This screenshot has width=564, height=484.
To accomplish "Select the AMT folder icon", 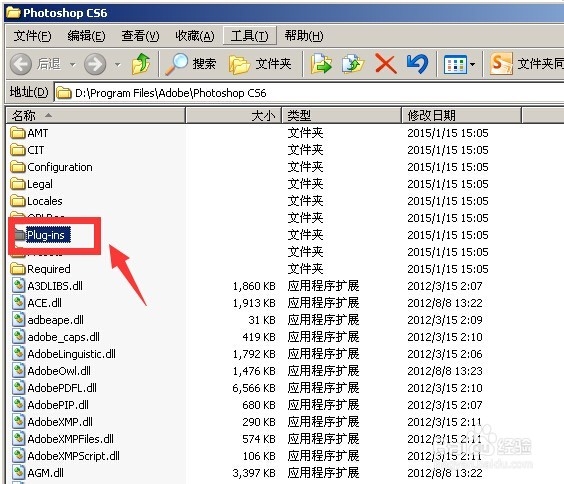I will [x=18, y=133].
